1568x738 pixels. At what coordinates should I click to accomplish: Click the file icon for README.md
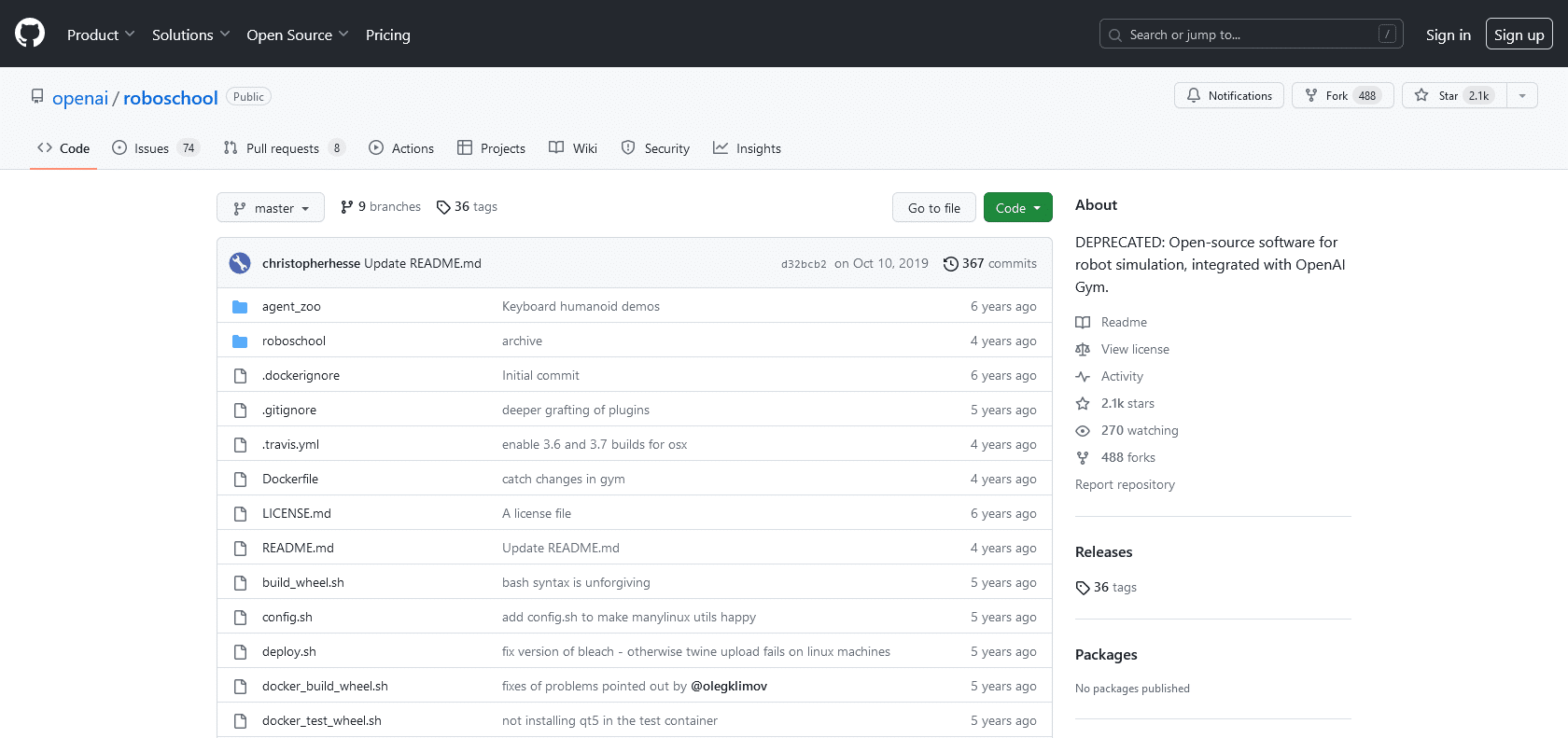(240, 548)
